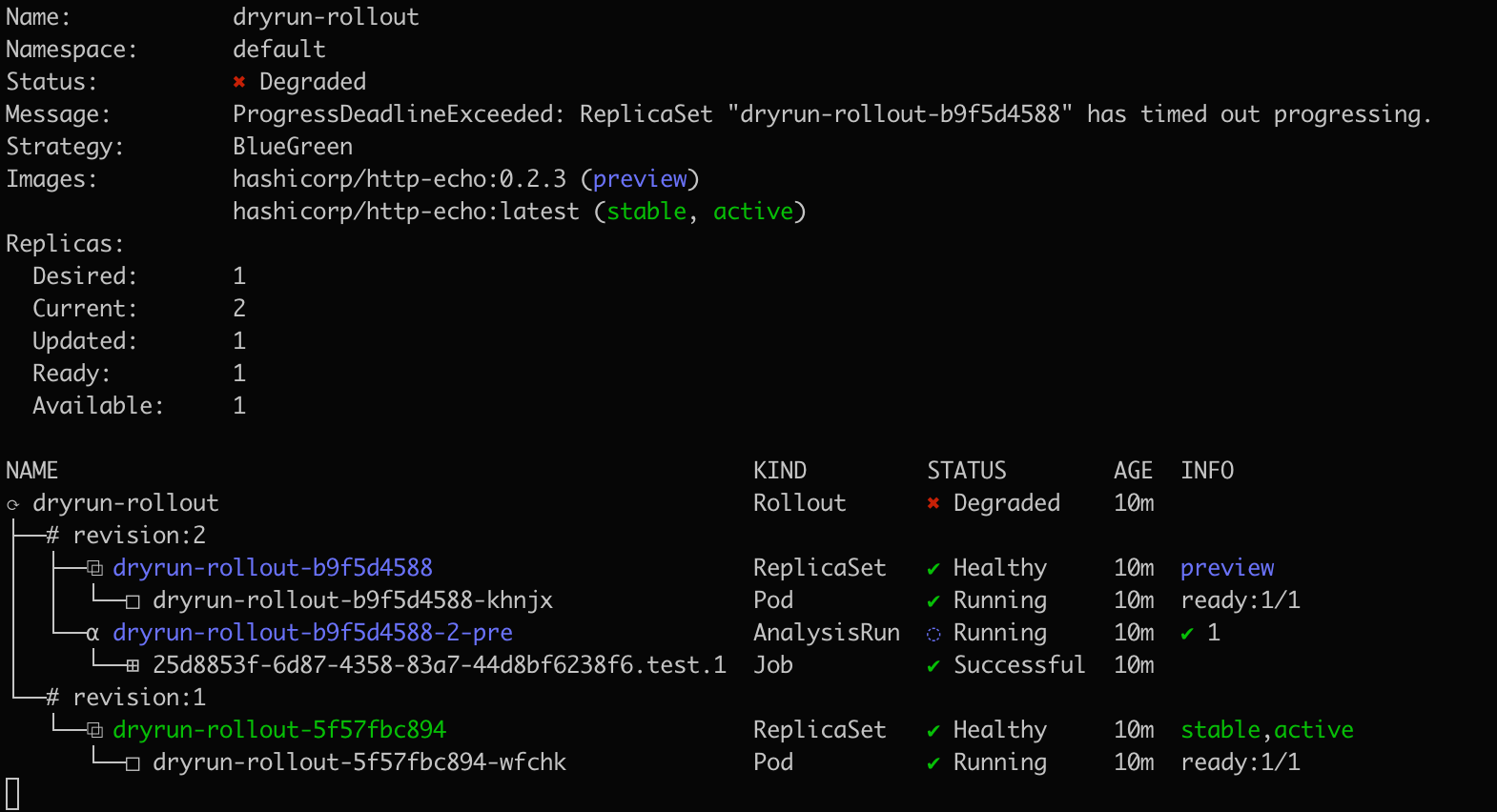The image size is (1497, 812).
Task: Select the 'revision:2' tree row
Action: point(126,536)
